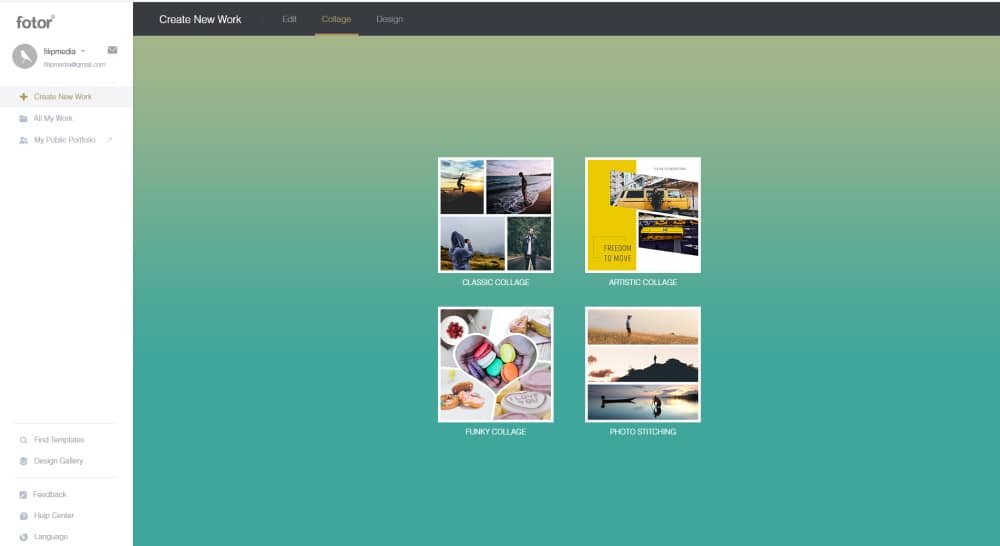Click the Language globe icon
Viewport: 1000px width, 546px height.
tap(23, 537)
